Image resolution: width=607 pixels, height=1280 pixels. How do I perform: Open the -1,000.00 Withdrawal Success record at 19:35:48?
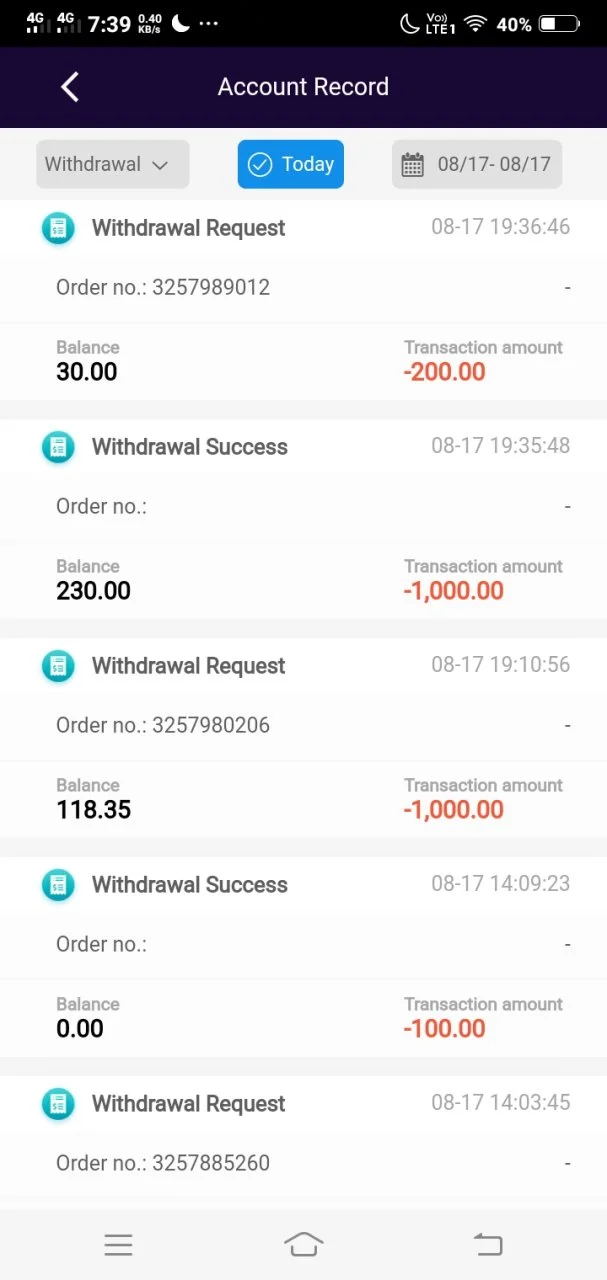tap(303, 520)
